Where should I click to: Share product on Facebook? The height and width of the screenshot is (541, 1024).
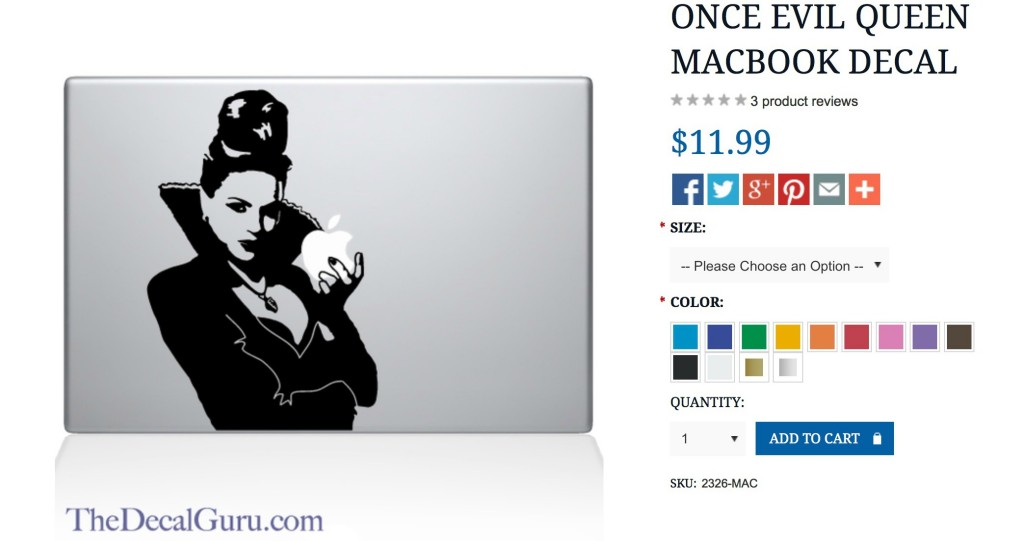688,189
